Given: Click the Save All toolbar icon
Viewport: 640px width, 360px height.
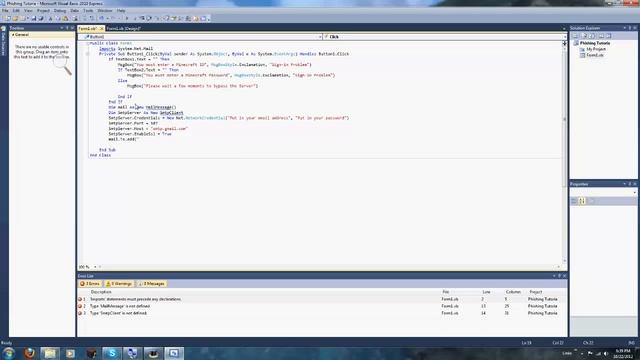Looking at the screenshot, I should pyautogui.click(x=41, y=18).
